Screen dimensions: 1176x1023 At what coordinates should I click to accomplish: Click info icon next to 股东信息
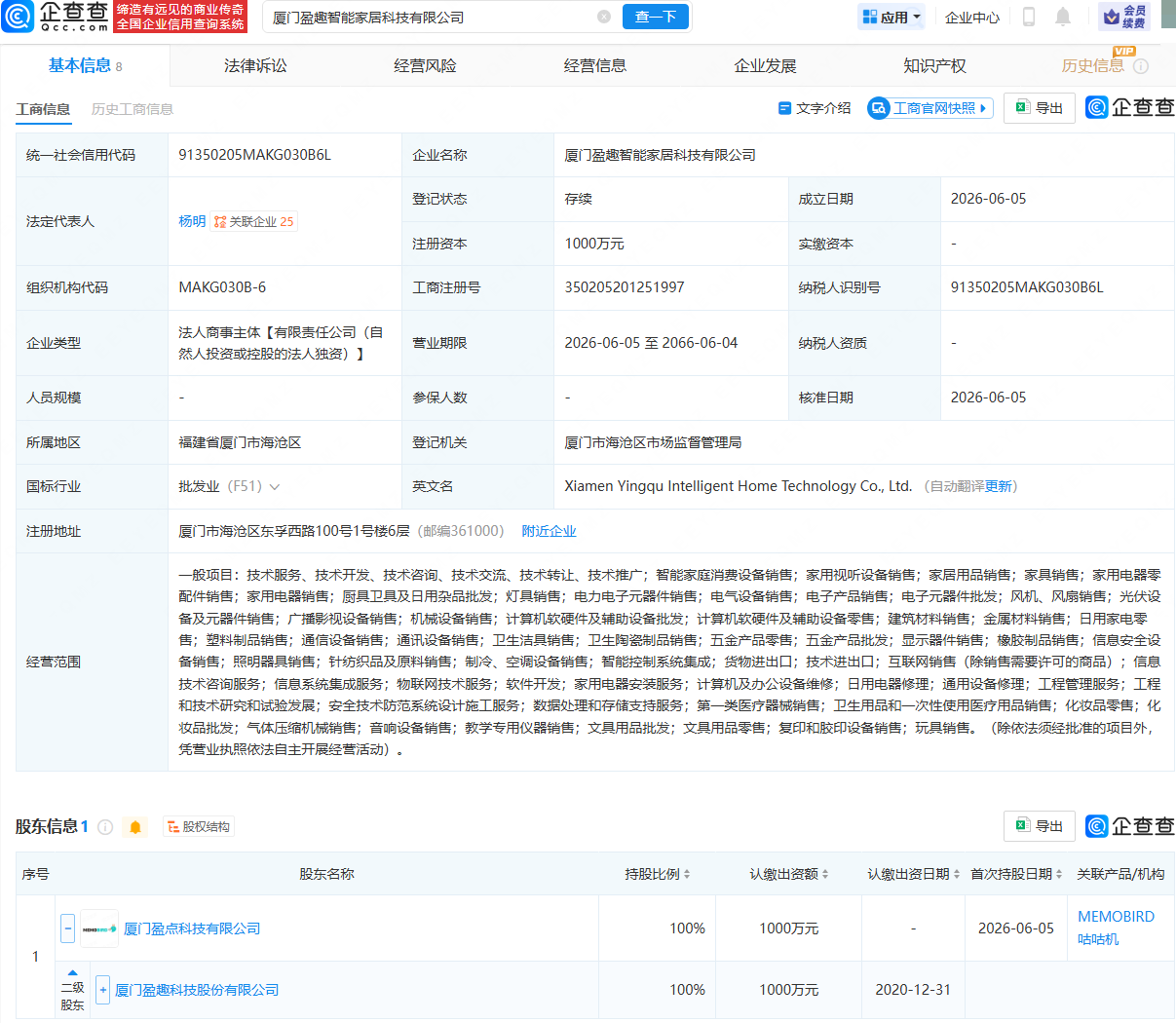coord(105,827)
